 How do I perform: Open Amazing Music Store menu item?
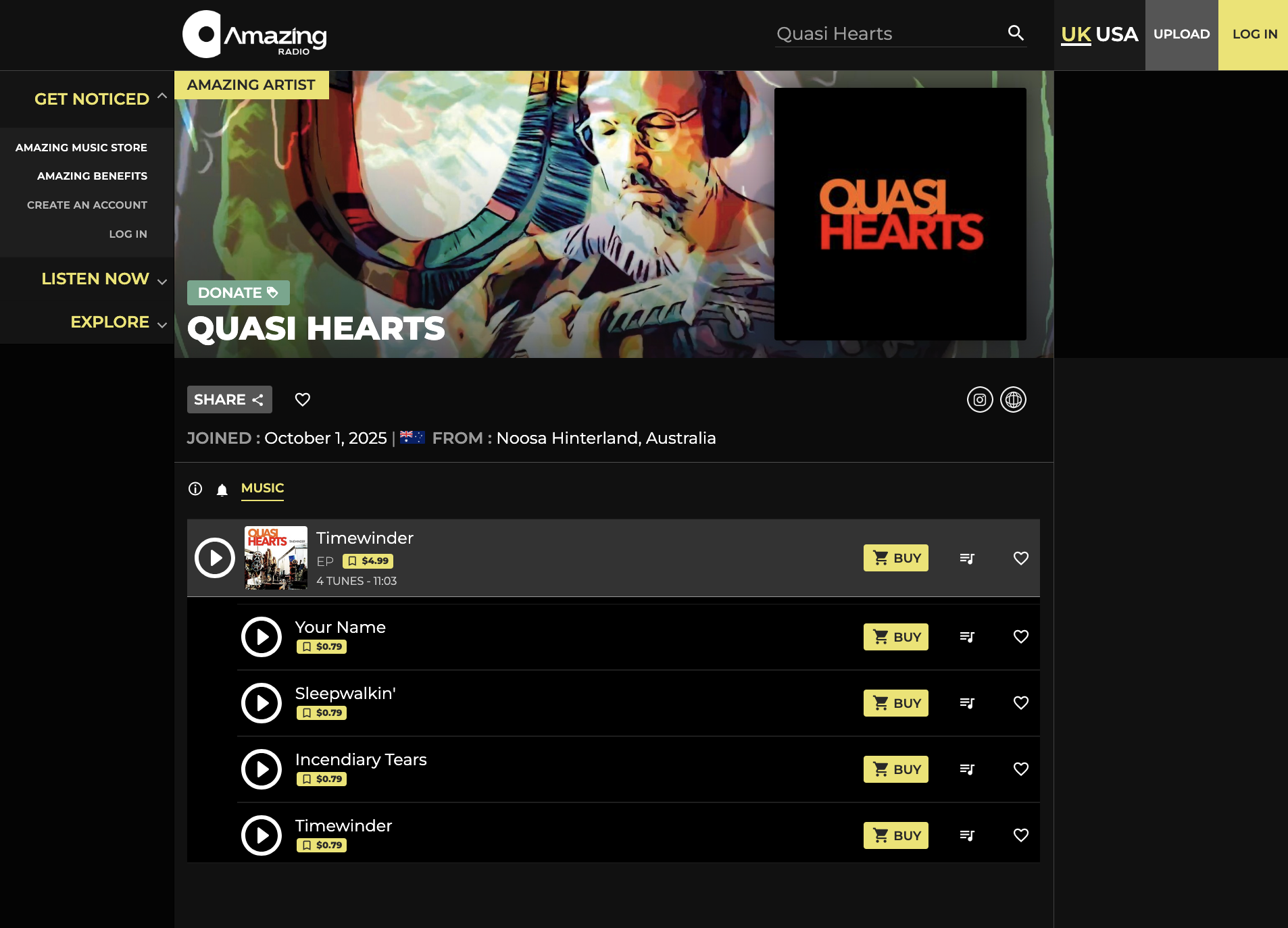click(x=81, y=147)
